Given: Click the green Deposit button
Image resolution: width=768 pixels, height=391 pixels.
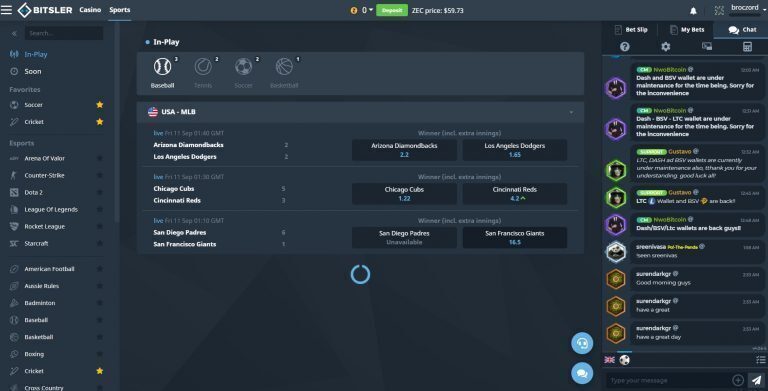Looking at the screenshot, I should pyautogui.click(x=392, y=10).
